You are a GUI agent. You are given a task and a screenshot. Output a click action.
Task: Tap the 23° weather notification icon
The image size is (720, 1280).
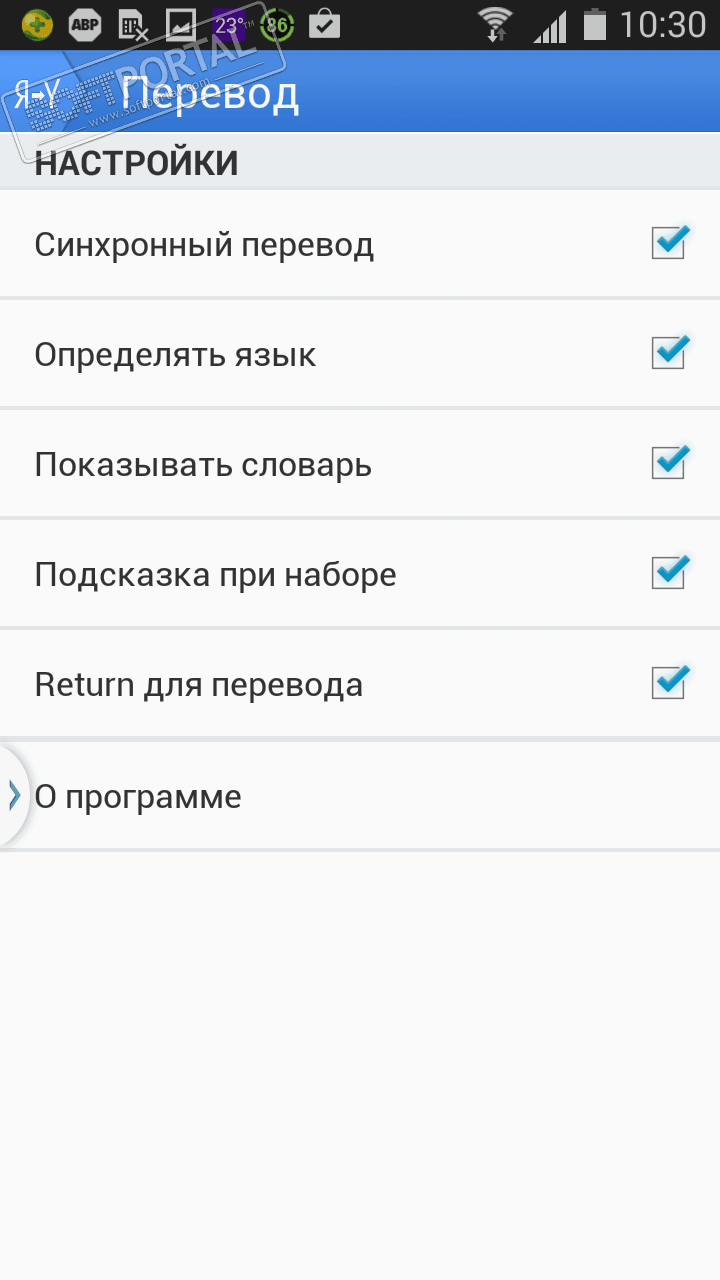pos(229,25)
